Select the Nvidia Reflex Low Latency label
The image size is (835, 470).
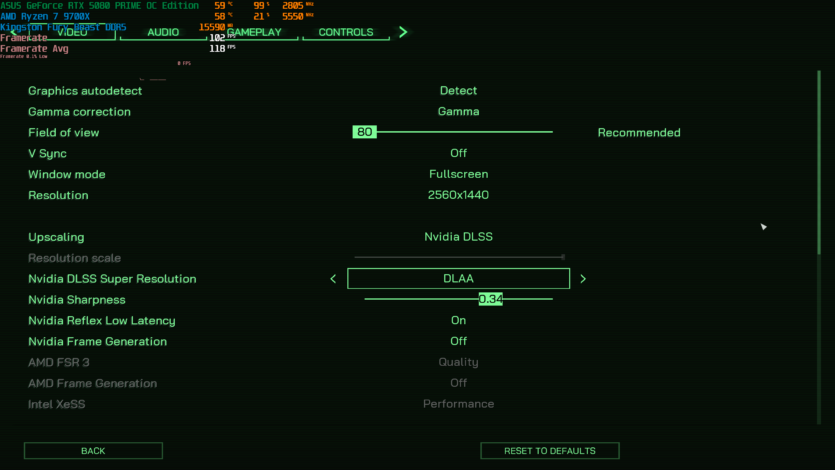coord(102,320)
